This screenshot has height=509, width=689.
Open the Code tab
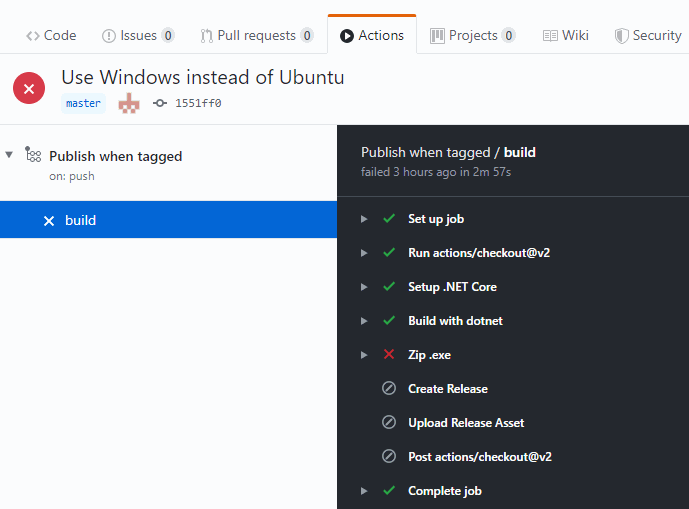click(x=51, y=35)
